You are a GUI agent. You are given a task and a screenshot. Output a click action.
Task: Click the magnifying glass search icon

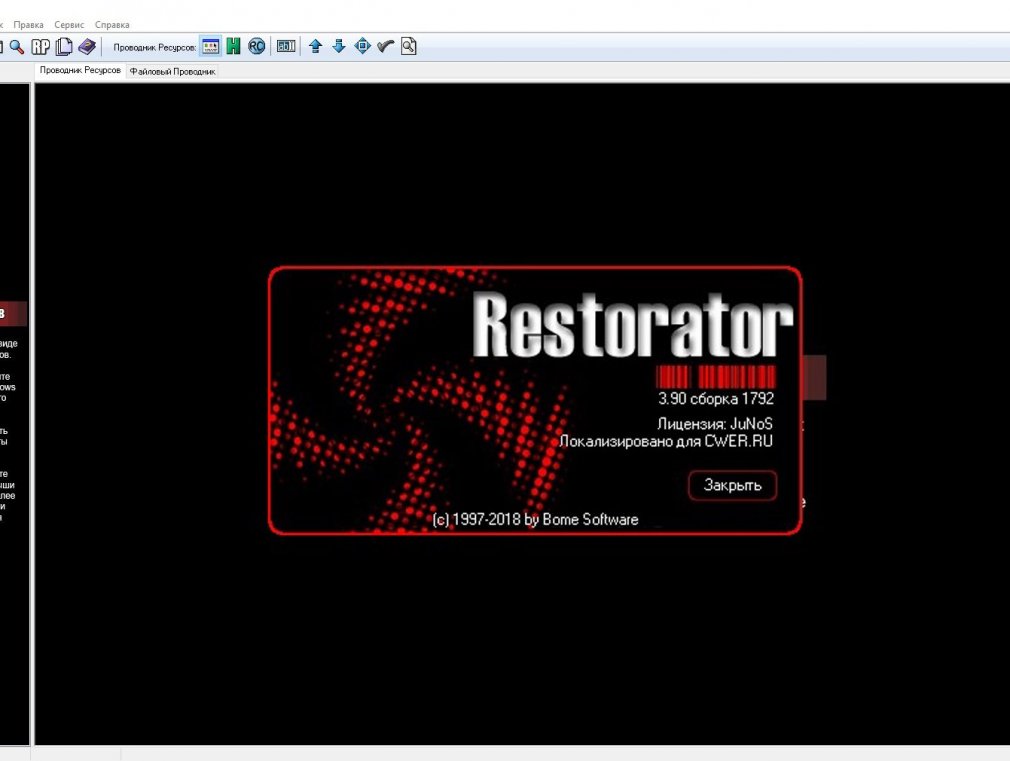[x=17, y=46]
